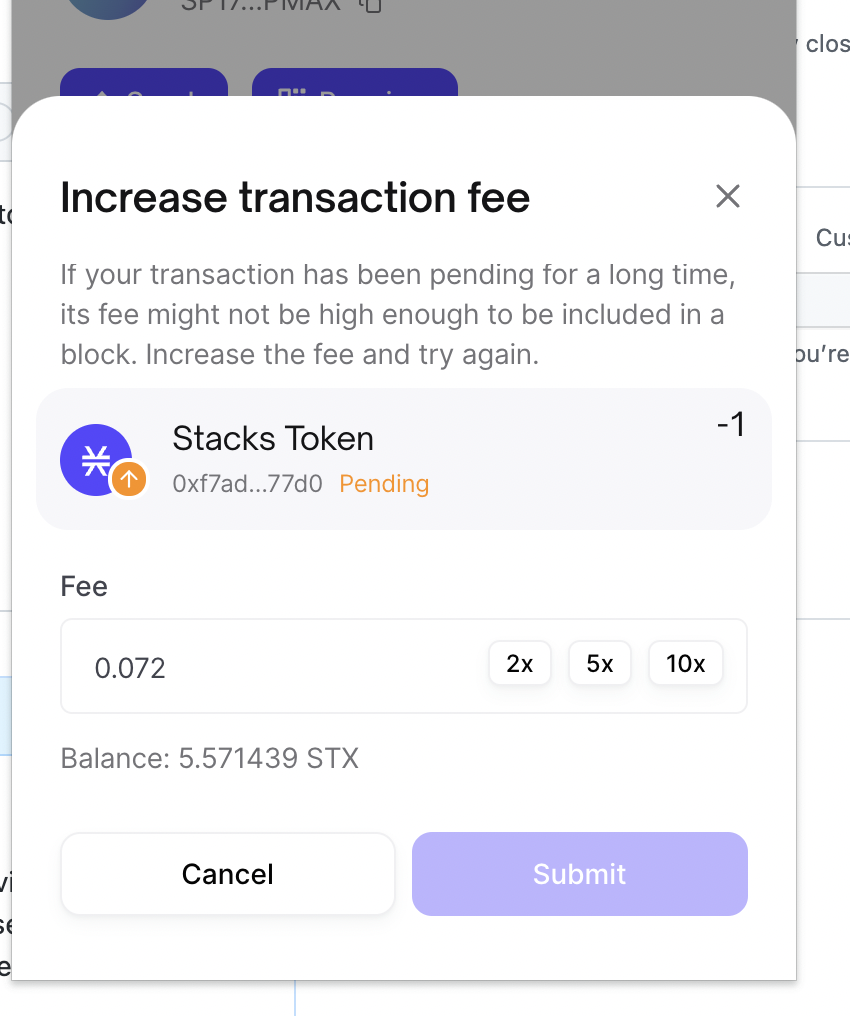Click the Balance: 5.571439 STX text
The width and height of the screenshot is (850, 1016).
(209, 758)
